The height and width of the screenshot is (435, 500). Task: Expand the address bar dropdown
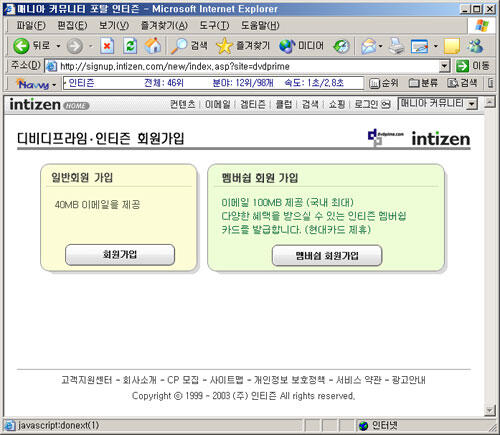click(x=444, y=66)
